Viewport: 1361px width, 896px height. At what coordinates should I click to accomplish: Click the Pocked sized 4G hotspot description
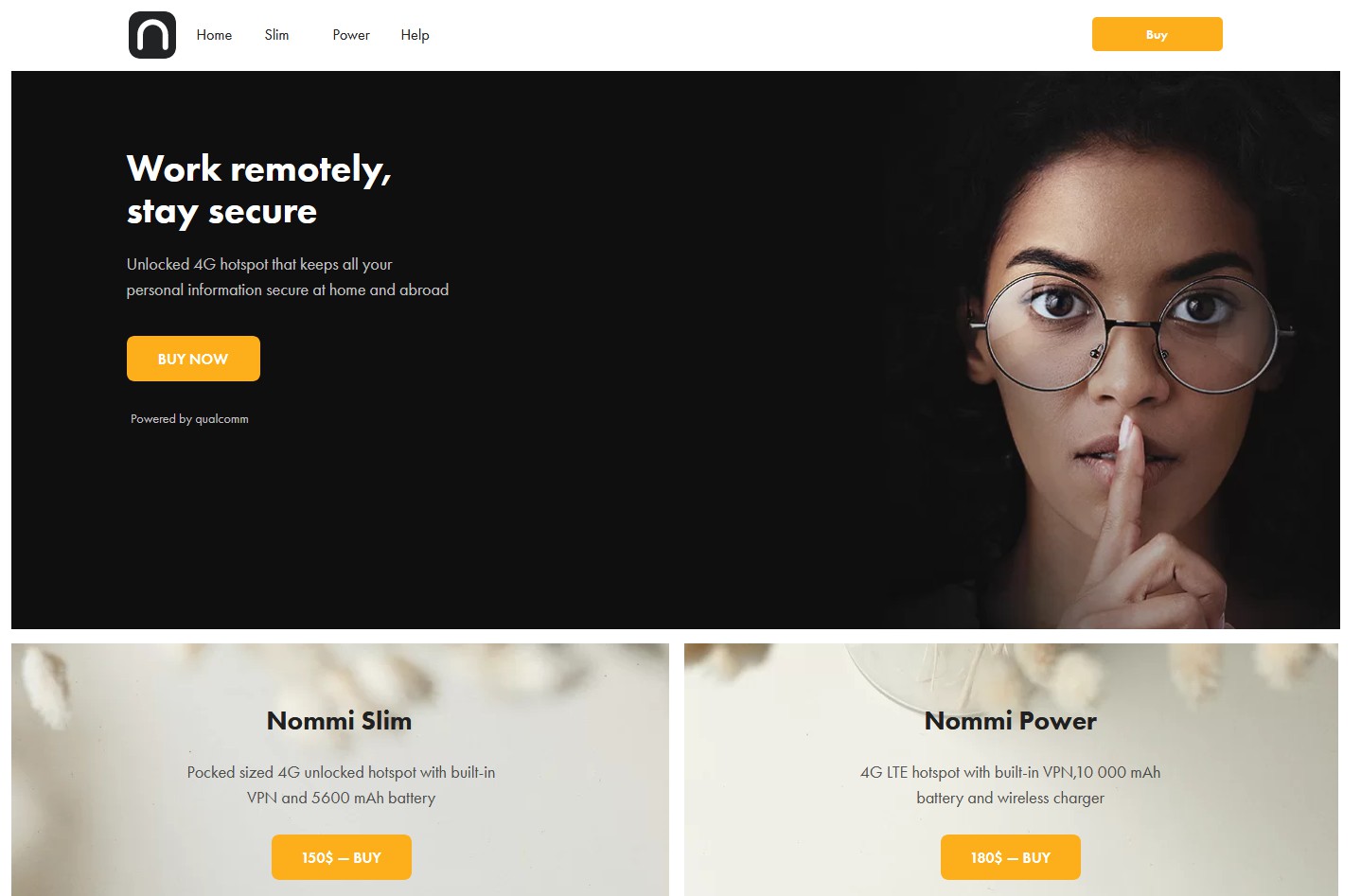[x=341, y=785]
